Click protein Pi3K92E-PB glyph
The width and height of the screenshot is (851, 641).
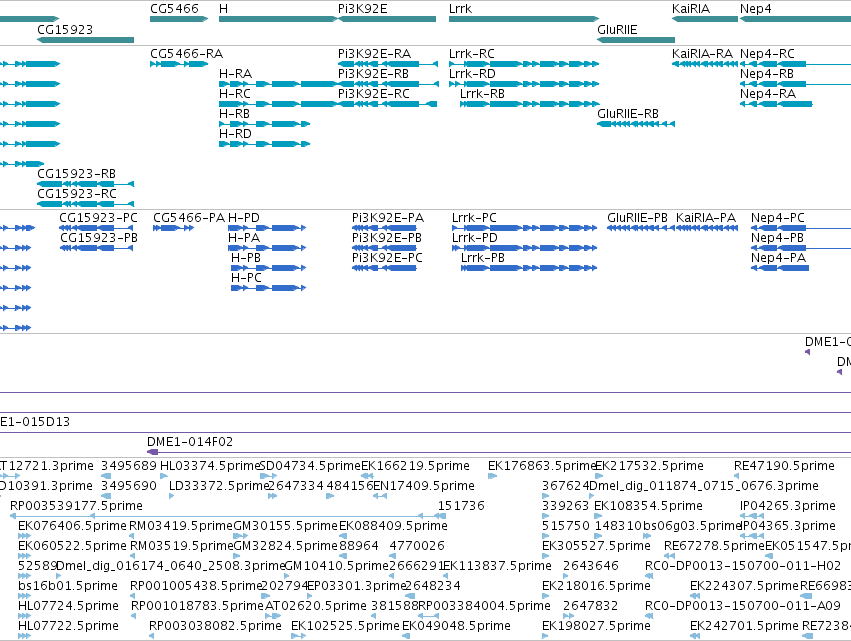pyautogui.click(x=384, y=248)
